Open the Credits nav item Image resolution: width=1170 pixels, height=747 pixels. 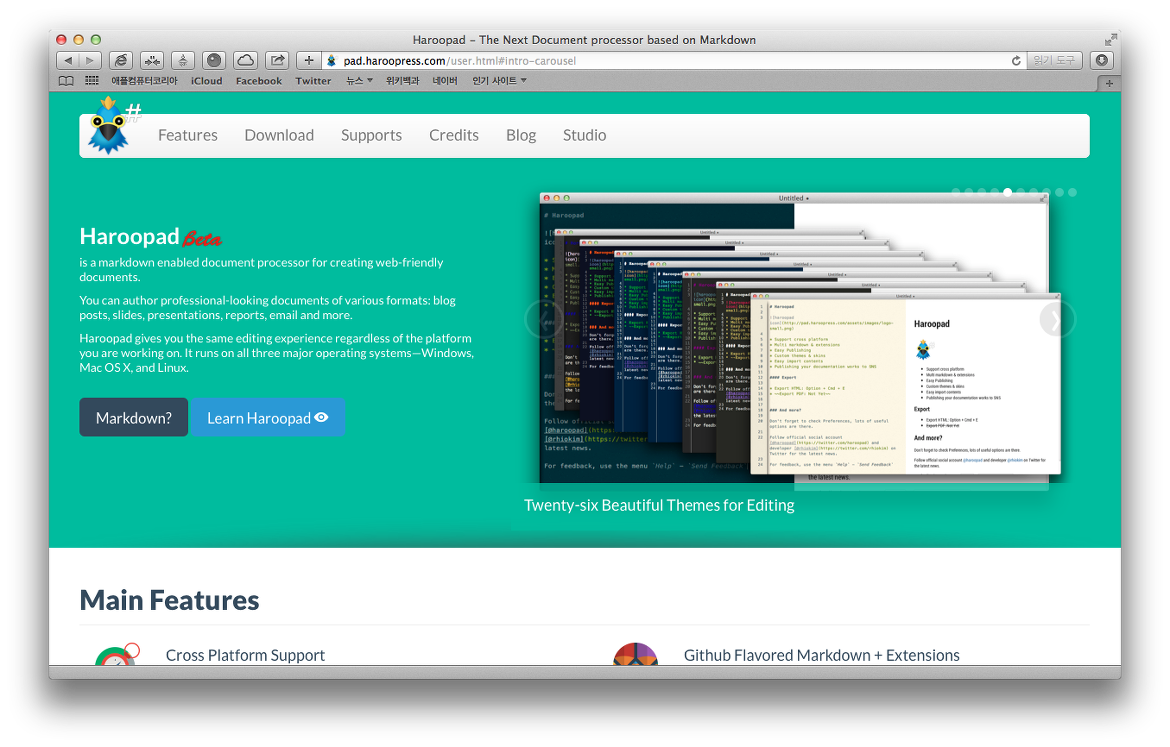[454, 135]
